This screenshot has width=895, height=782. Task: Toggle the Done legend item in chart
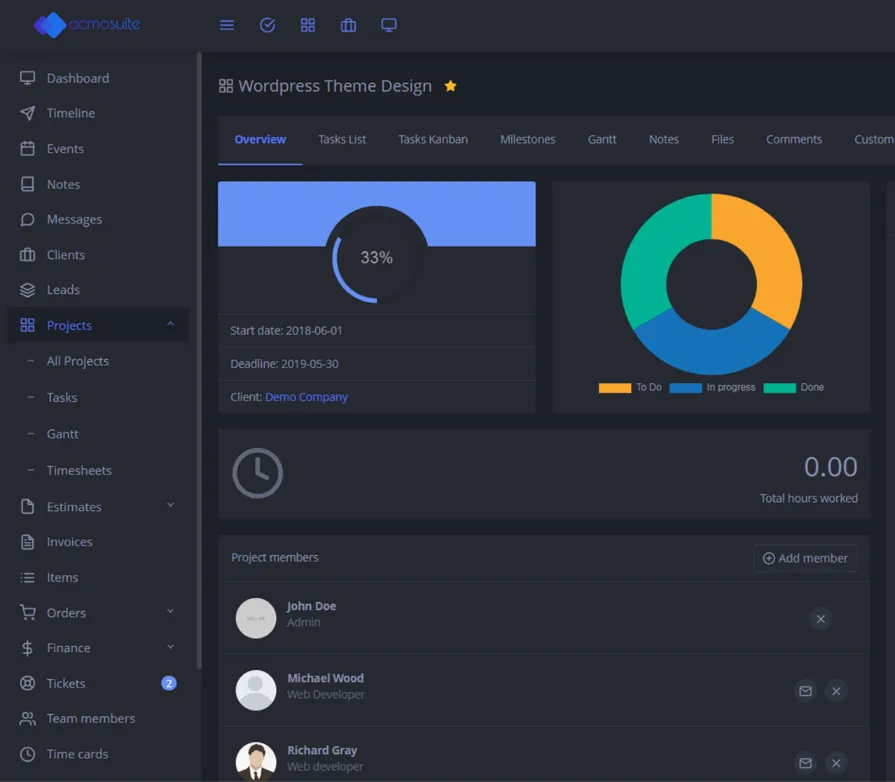(794, 388)
